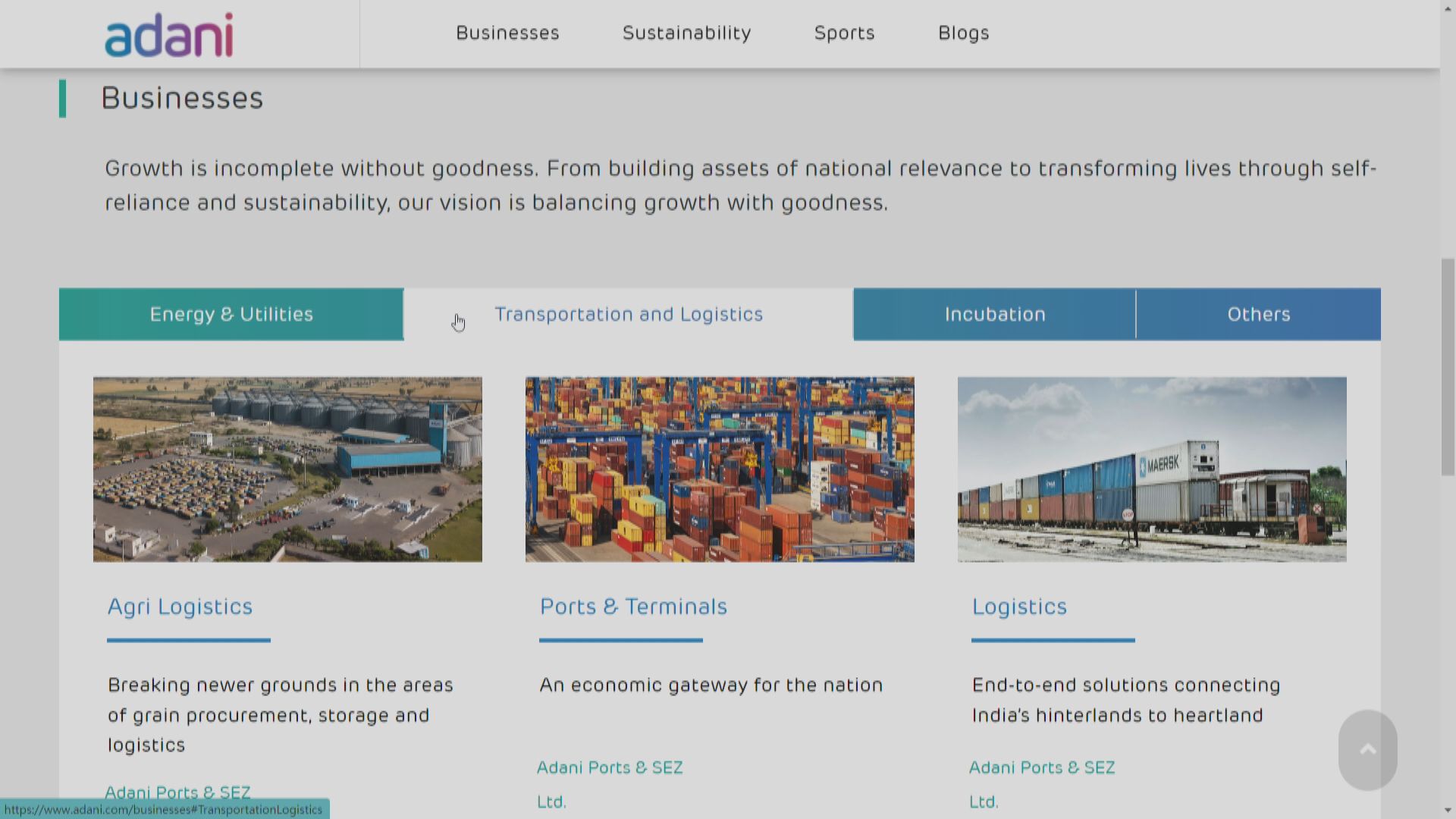Open the Agri Logistics heading link
1456x819 pixels.
180,607
